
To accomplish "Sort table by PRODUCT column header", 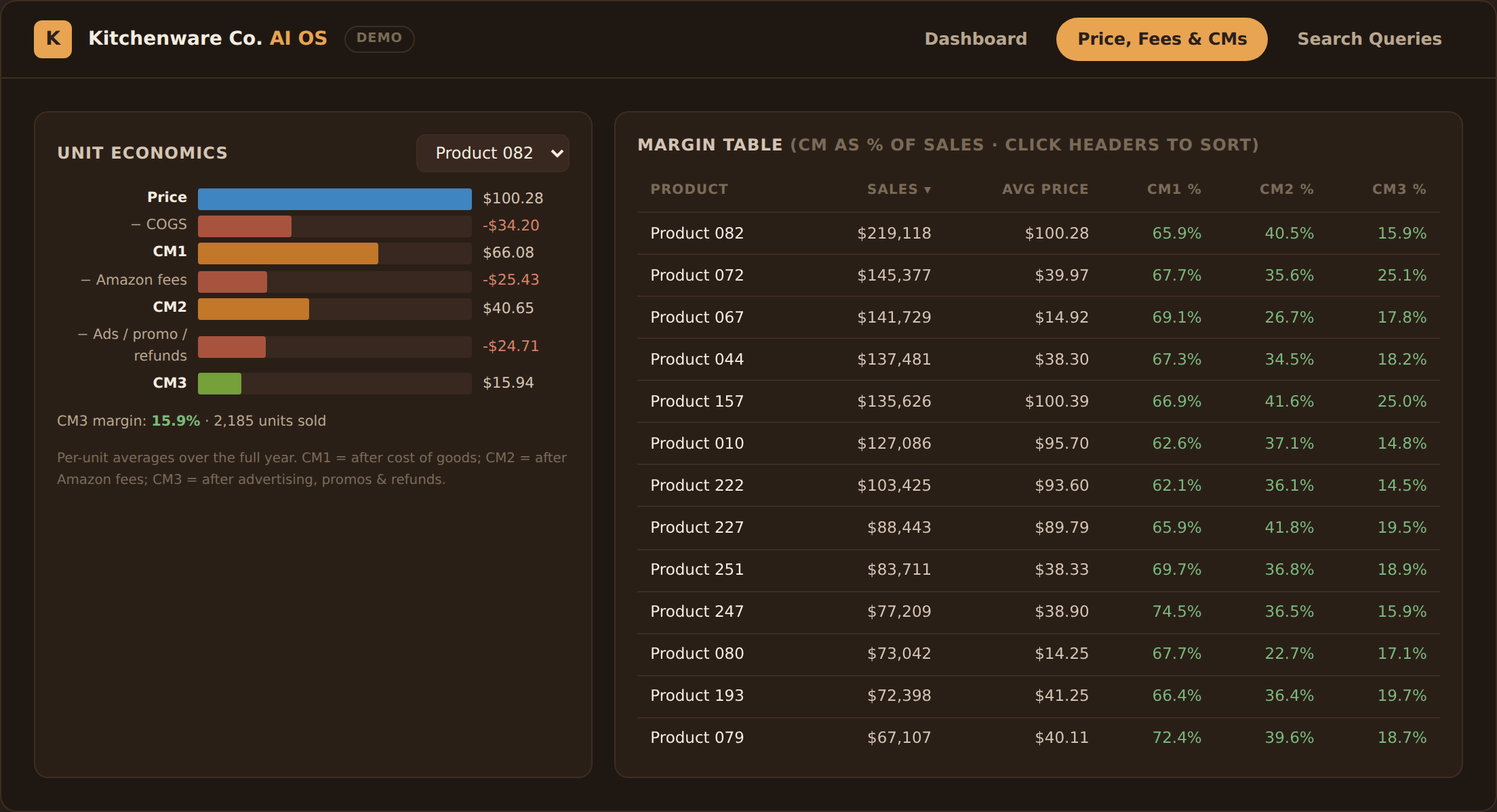I will point(689,189).
